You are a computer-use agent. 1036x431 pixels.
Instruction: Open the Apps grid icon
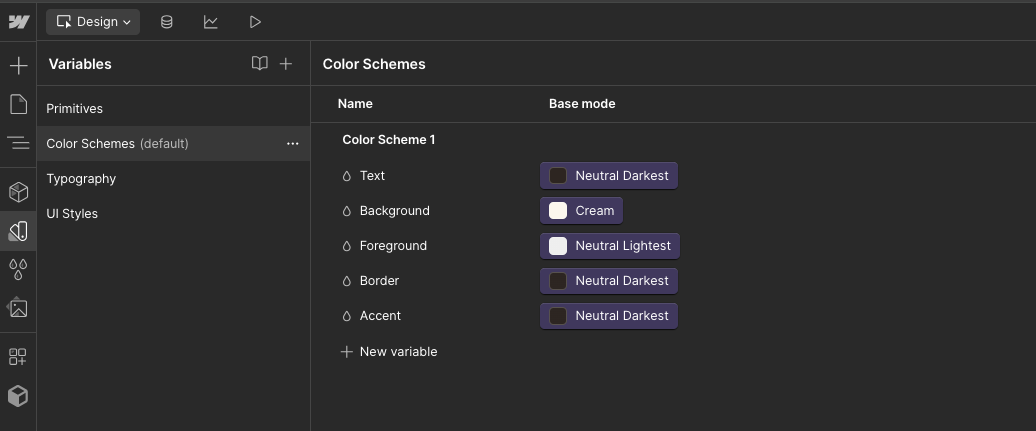coord(18,357)
